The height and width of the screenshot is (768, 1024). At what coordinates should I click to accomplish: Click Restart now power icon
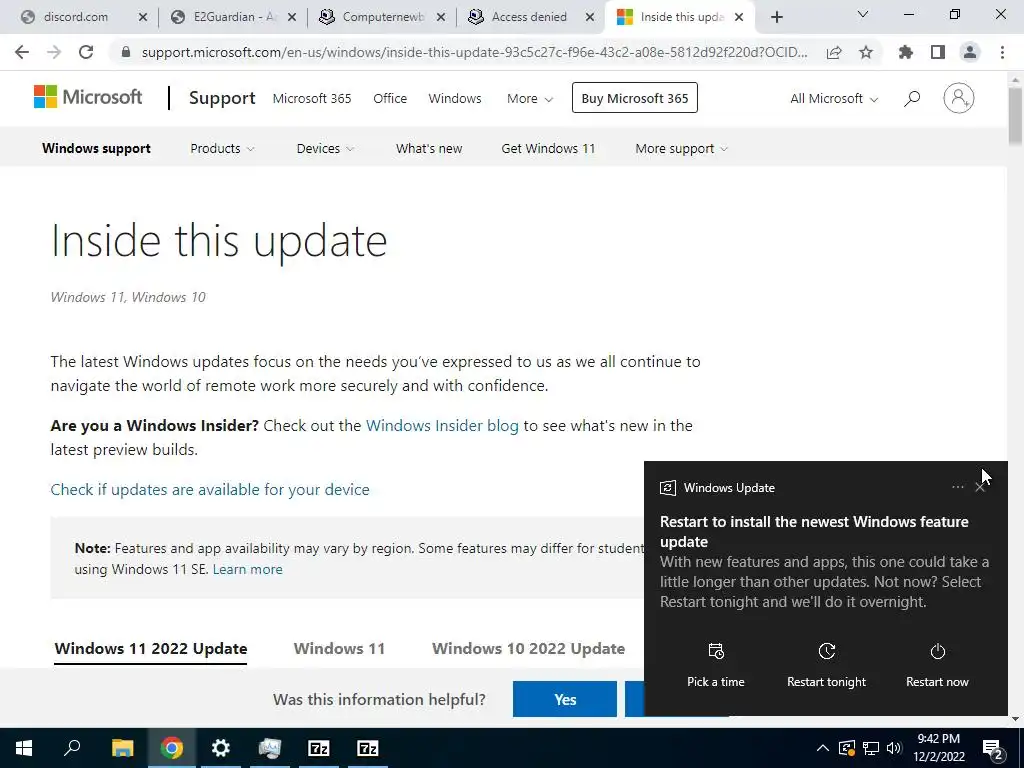(937, 652)
